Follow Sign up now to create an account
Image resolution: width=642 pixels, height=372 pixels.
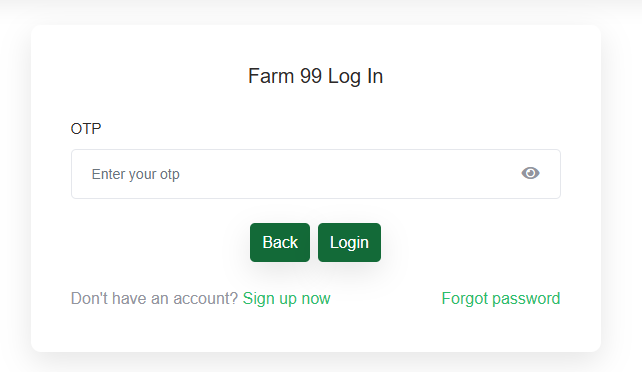(287, 299)
